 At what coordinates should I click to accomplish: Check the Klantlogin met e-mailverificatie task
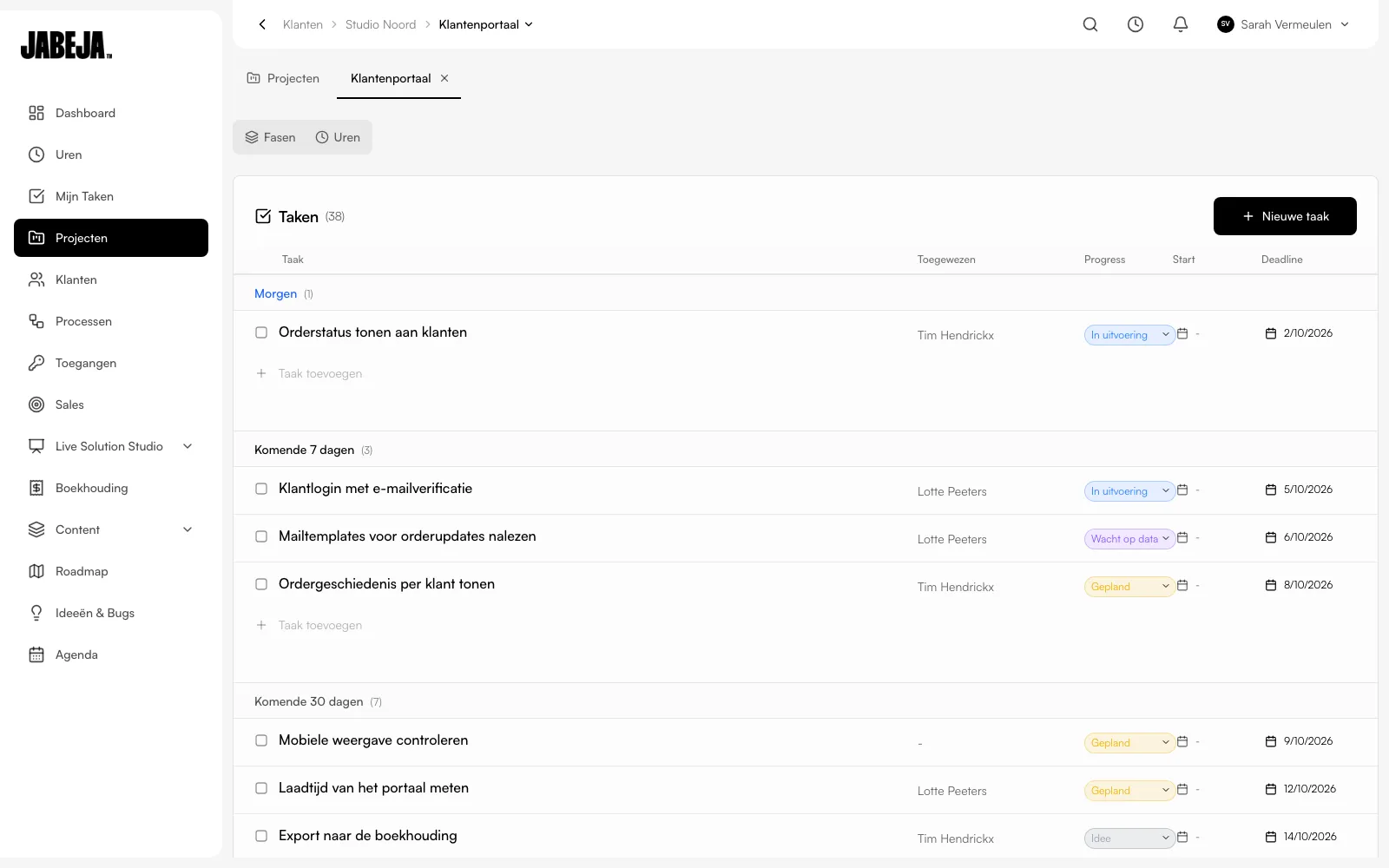(x=261, y=489)
